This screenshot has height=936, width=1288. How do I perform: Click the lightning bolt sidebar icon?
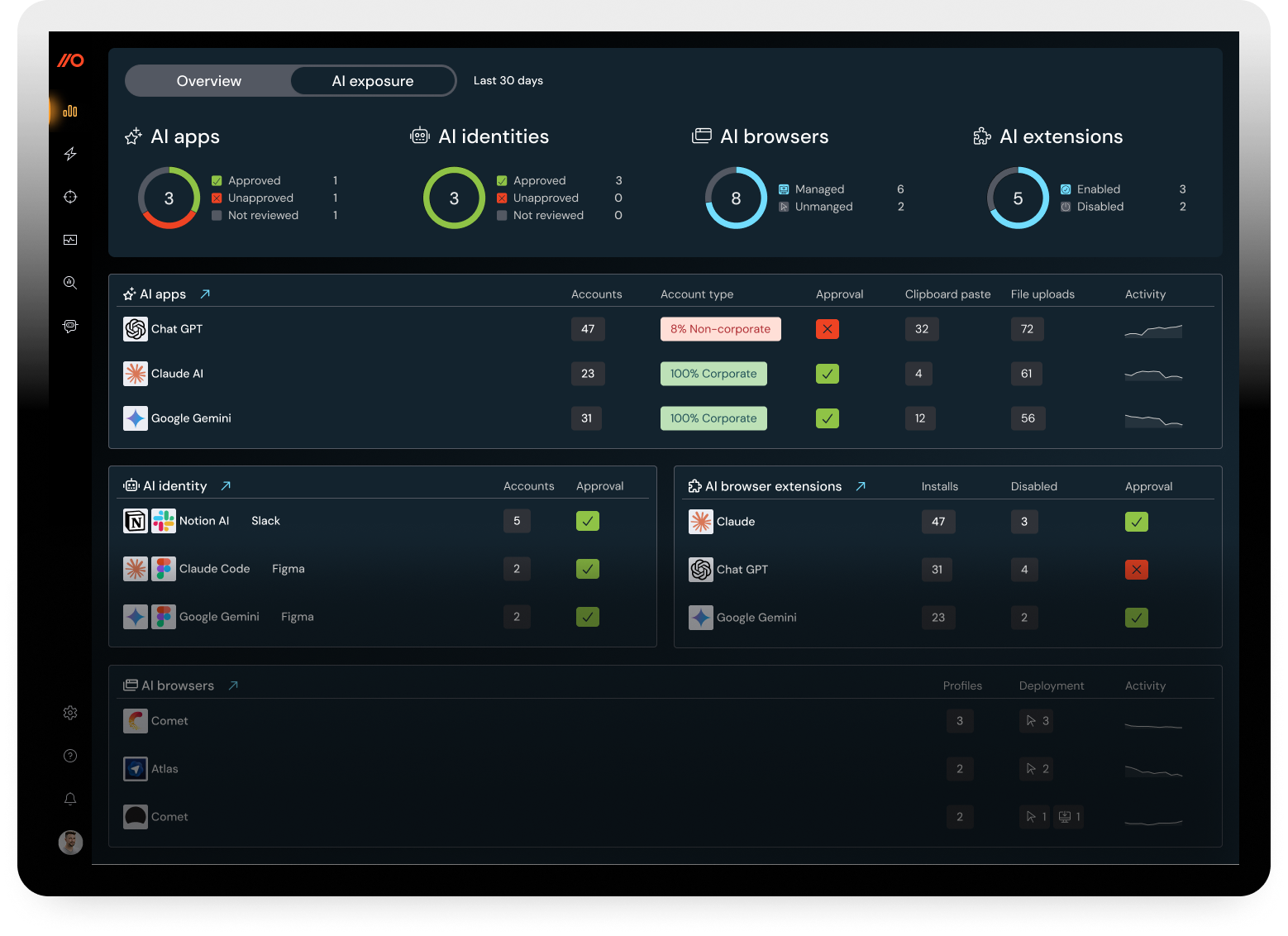pyautogui.click(x=70, y=154)
